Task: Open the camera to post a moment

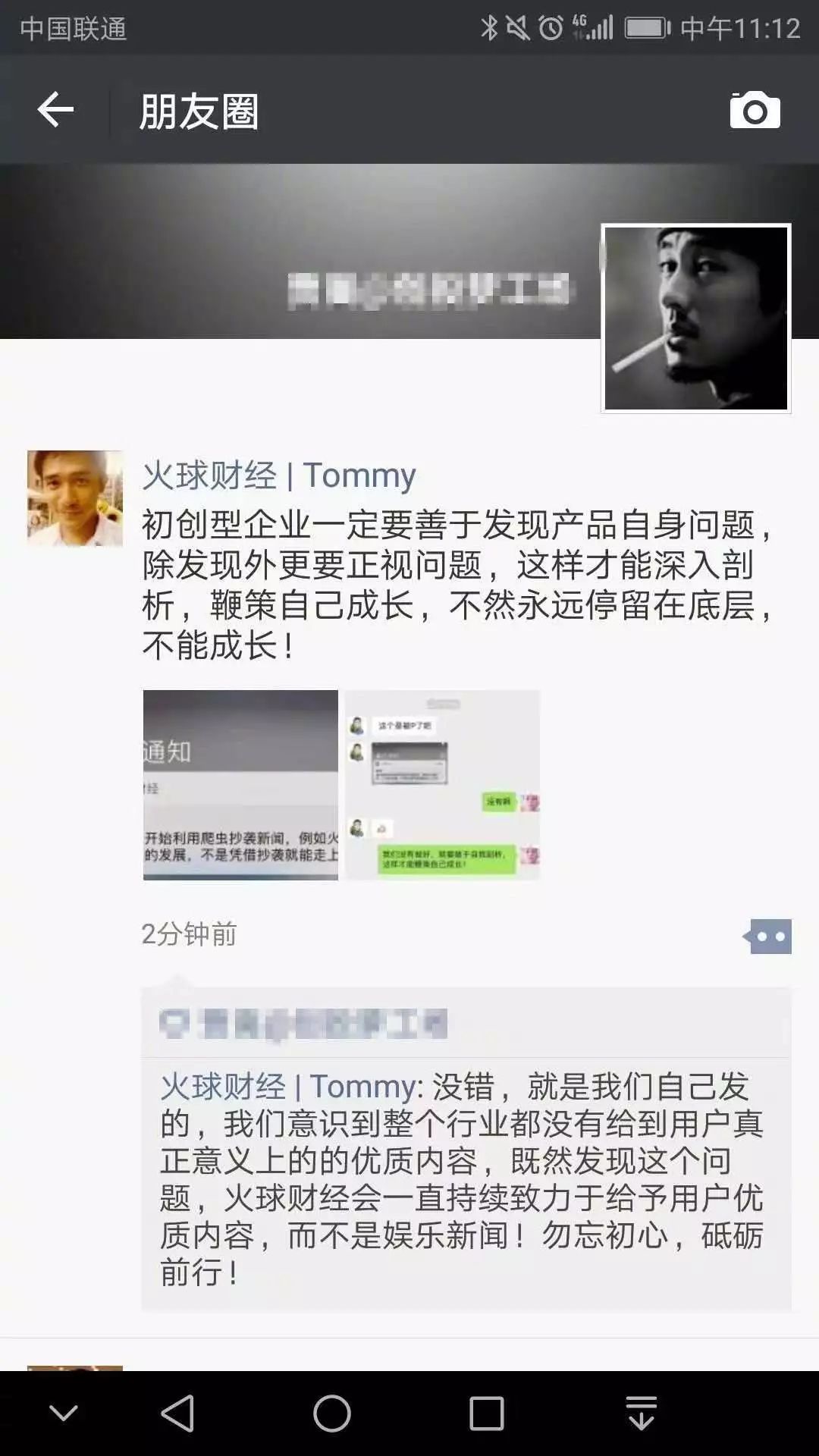Action: click(755, 111)
